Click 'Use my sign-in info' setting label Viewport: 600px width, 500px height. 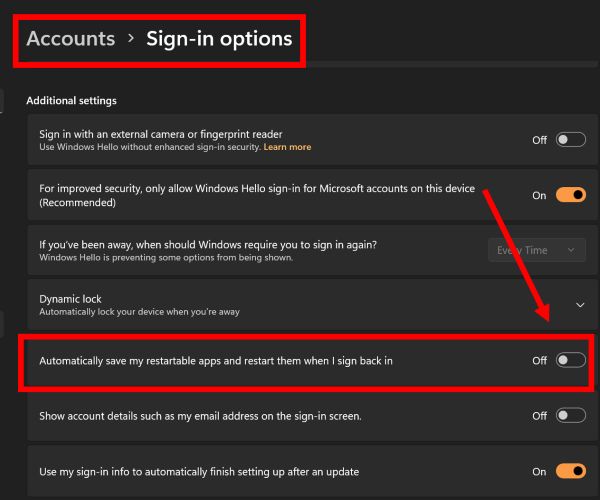coord(198,471)
